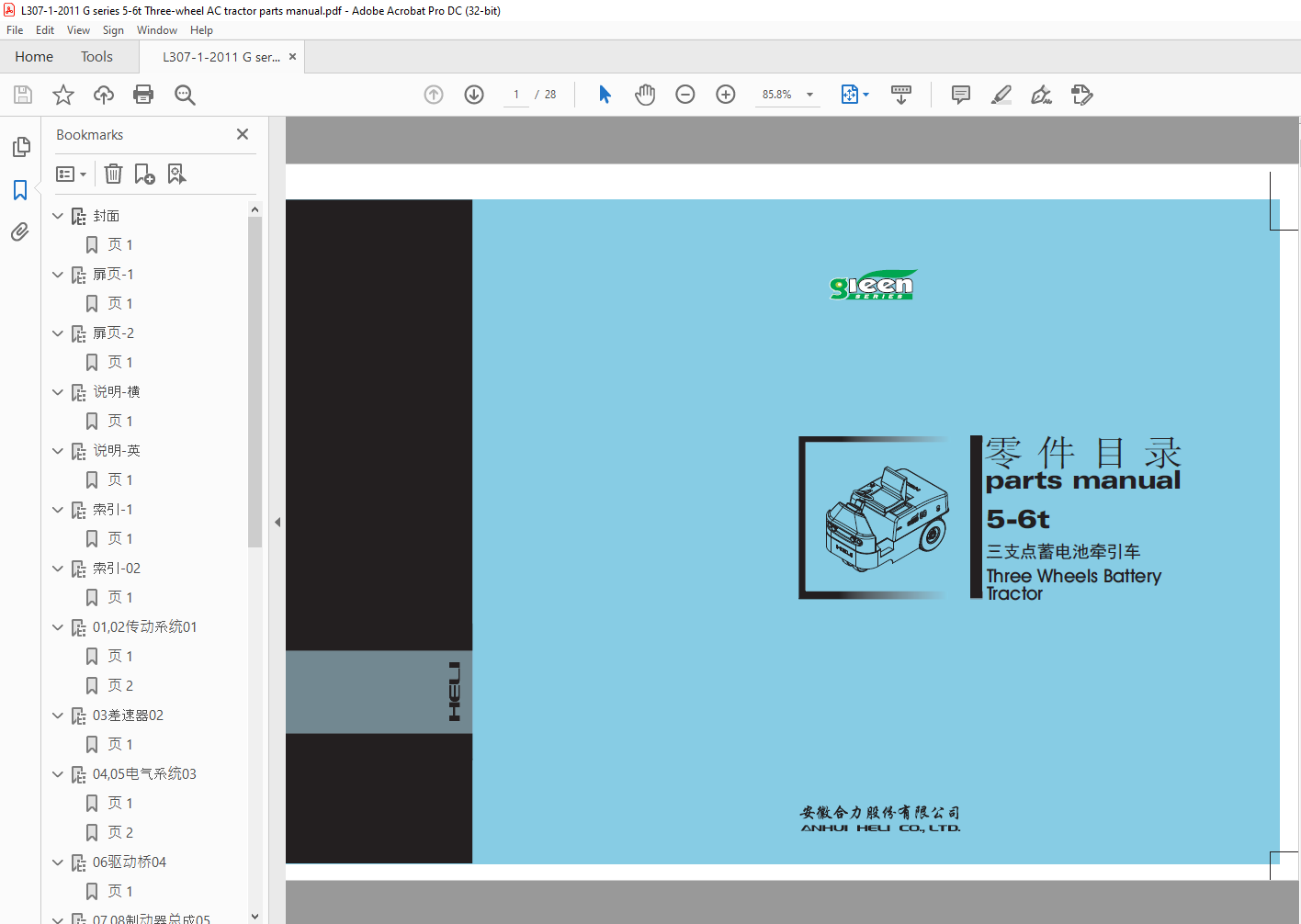
Task: Collapse the 索引-02 bookmark
Action: [58, 569]
